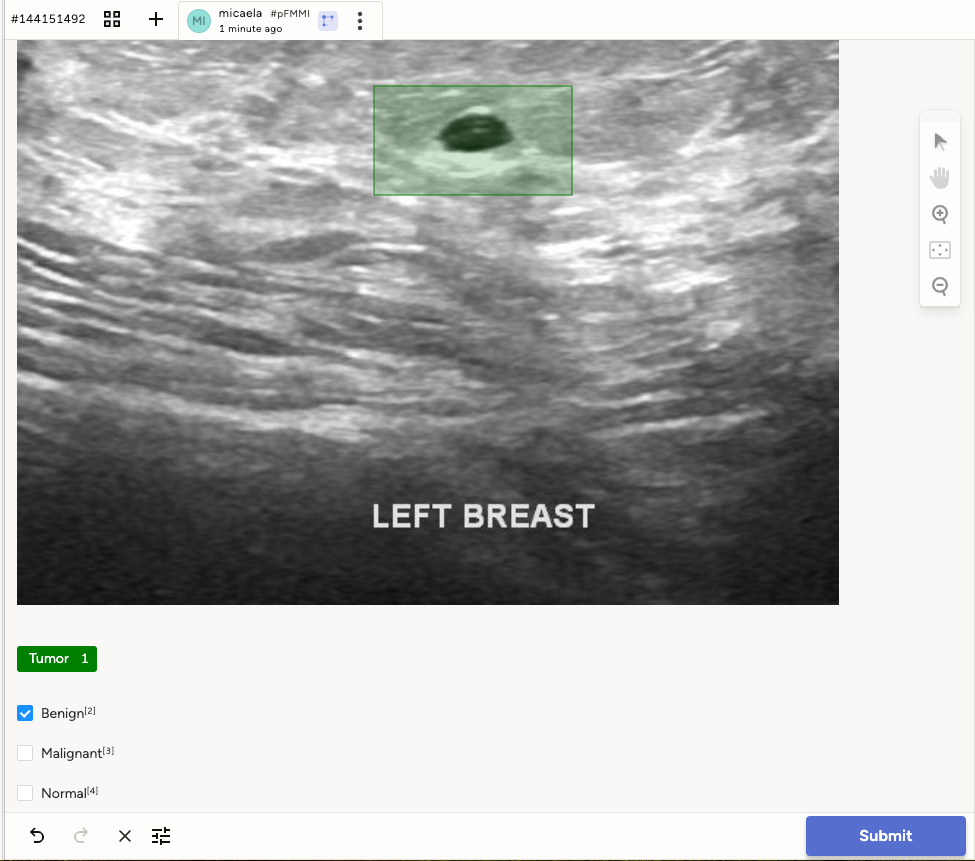Check the Normal checkbox
This screenshot has width=975, height=861.
pos(25,793)
